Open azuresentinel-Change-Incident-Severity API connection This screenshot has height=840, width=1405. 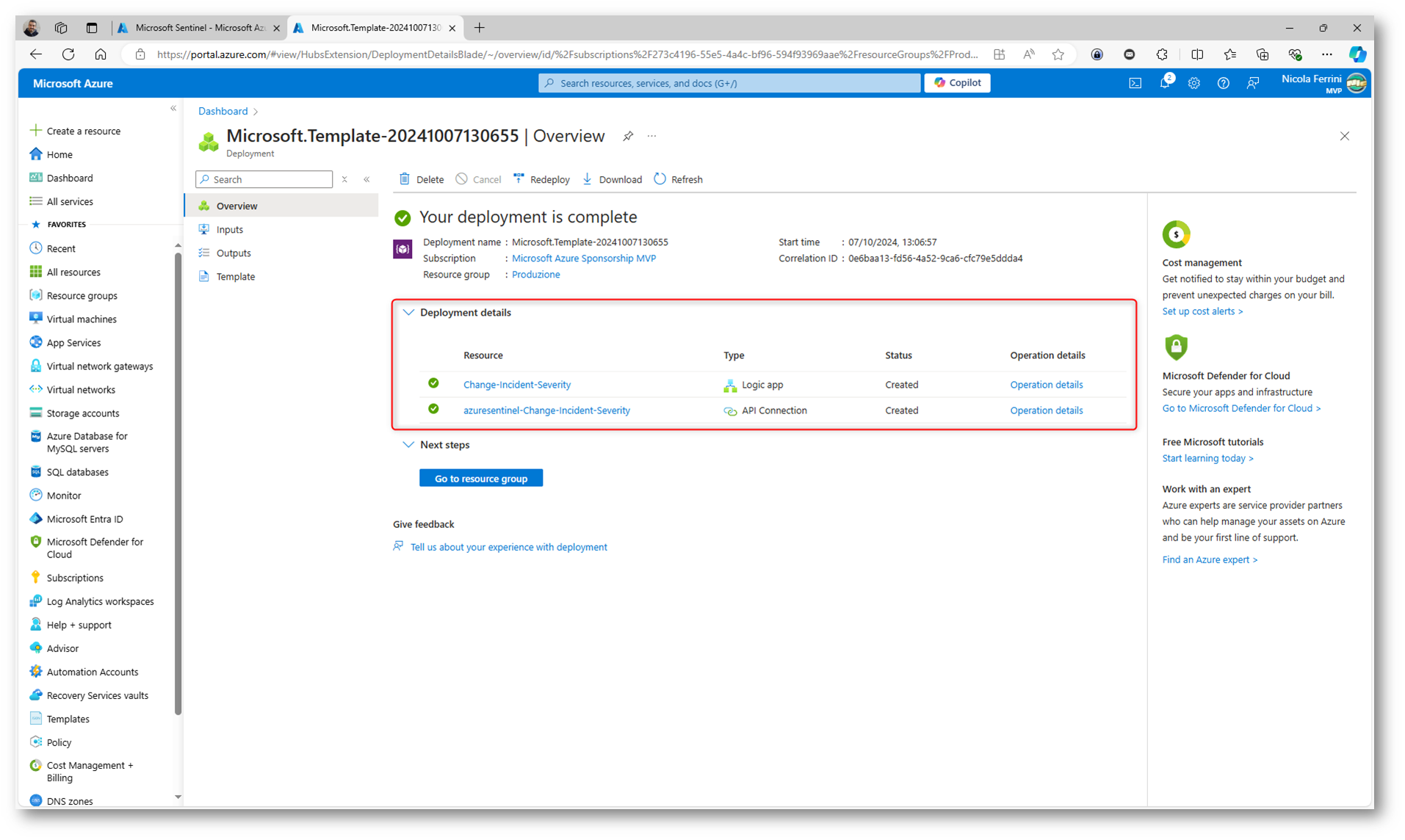click(546, 410)
